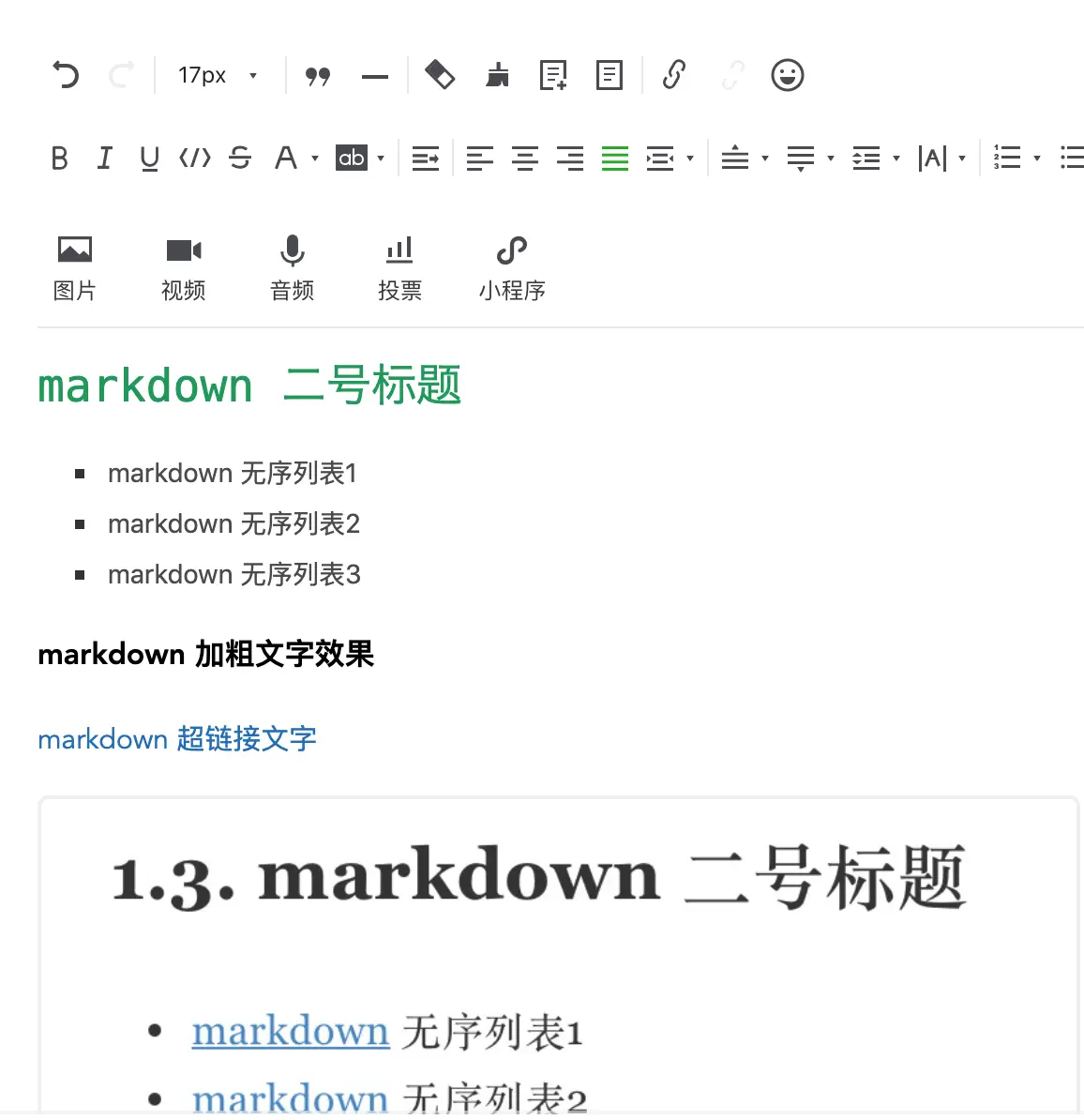The width and height of the screenshot is (1084, 1120).
Task: Insert a horizontal divider line
Action: click(374, 75)
